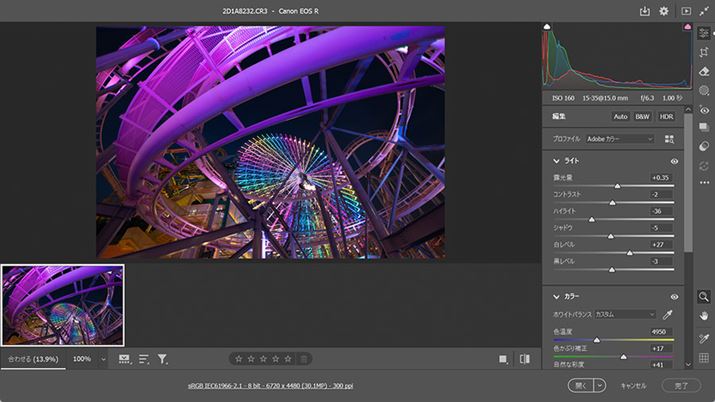Toggle visibility of カラー panel edits
The width and height of the screenshot is (715, 402).
point(674,297)
